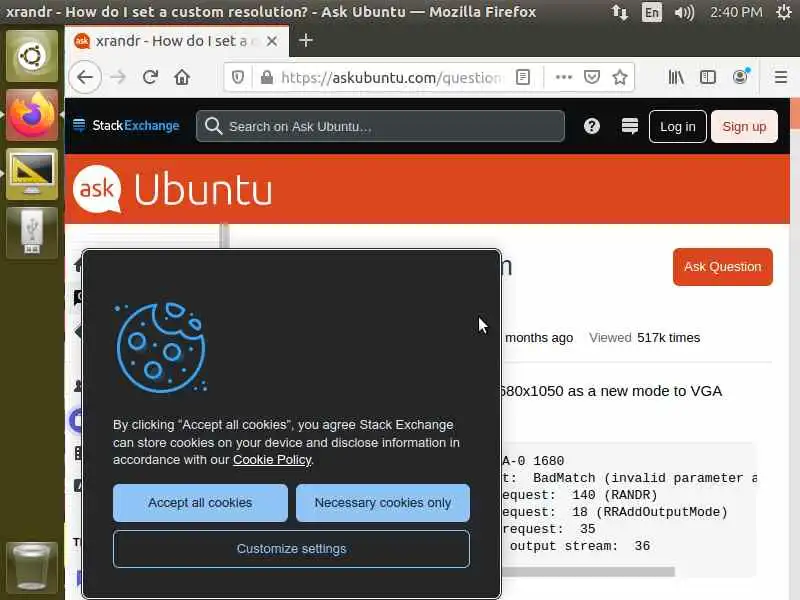This screenshot has width=800, height=600.
Task: Toggle reader view in the address bar
Action: pyautogui.click(x=523, y=77)
